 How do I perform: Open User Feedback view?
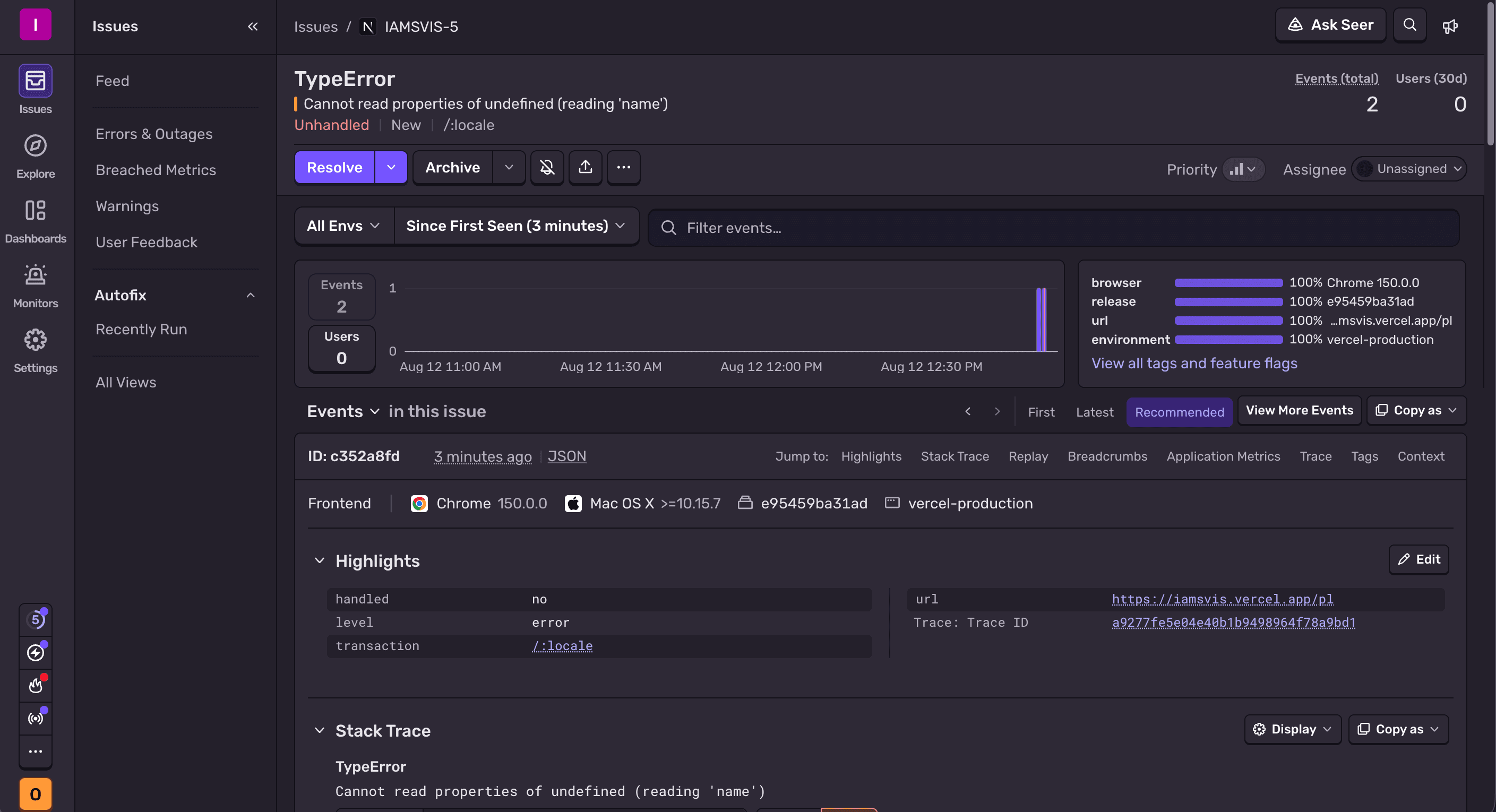(x=147, y=243)
